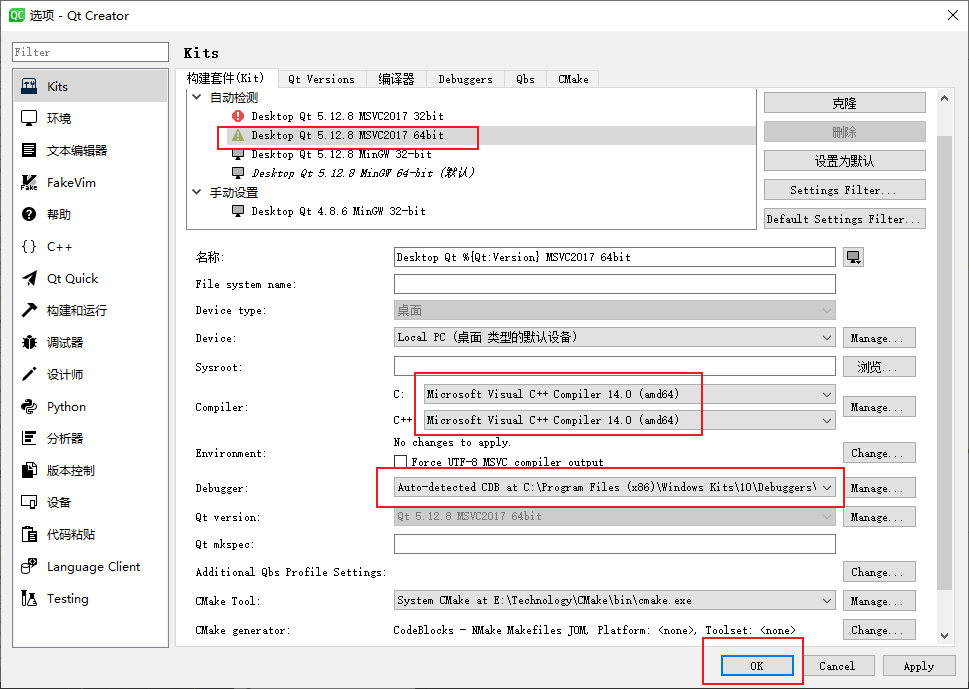The height and width of the screenshot is (689, 969).
Task: Click the 克隆 button
Action: pyautogui.click(x=844, y=103)
